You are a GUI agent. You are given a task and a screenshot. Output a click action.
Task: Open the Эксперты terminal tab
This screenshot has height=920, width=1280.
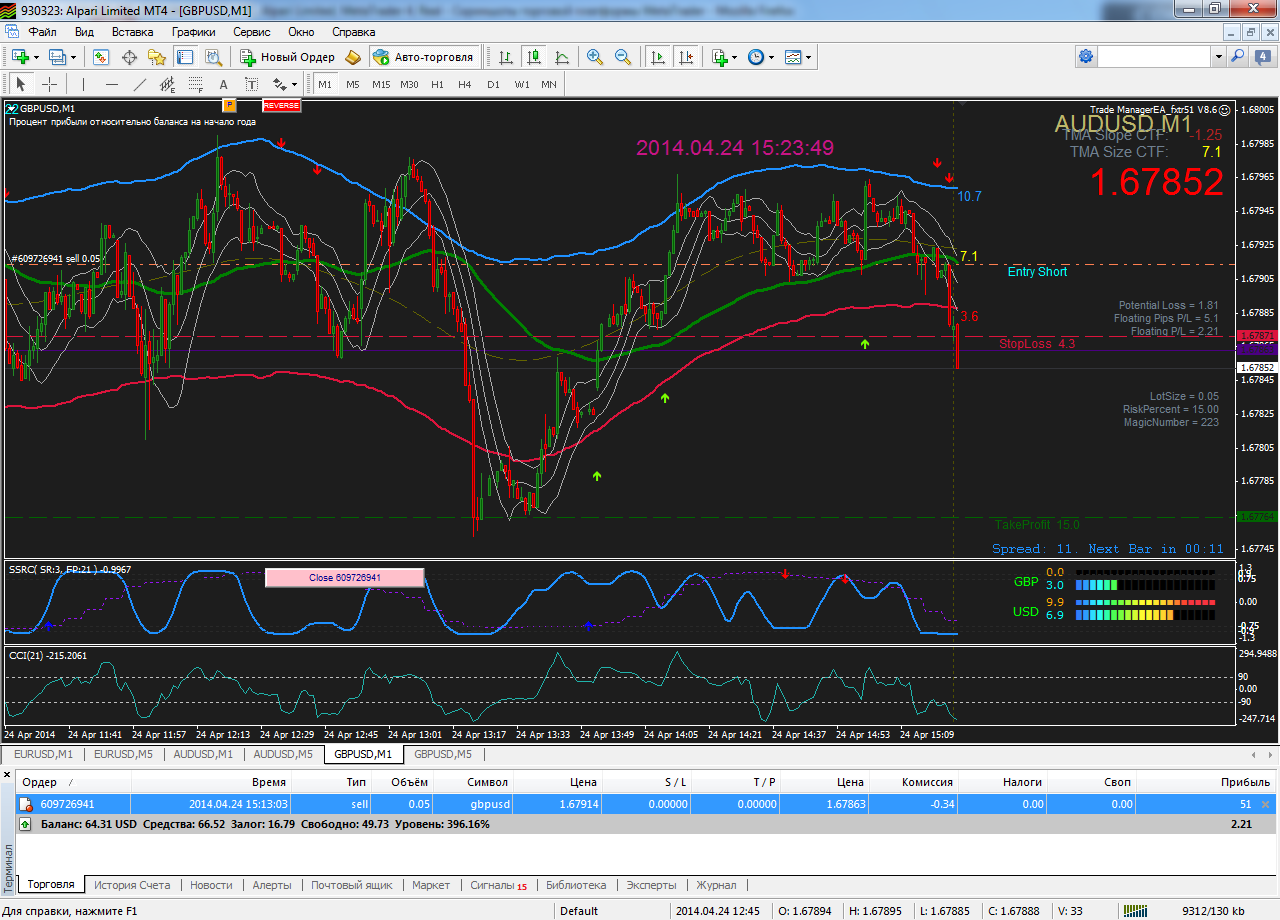pos(651,885)
